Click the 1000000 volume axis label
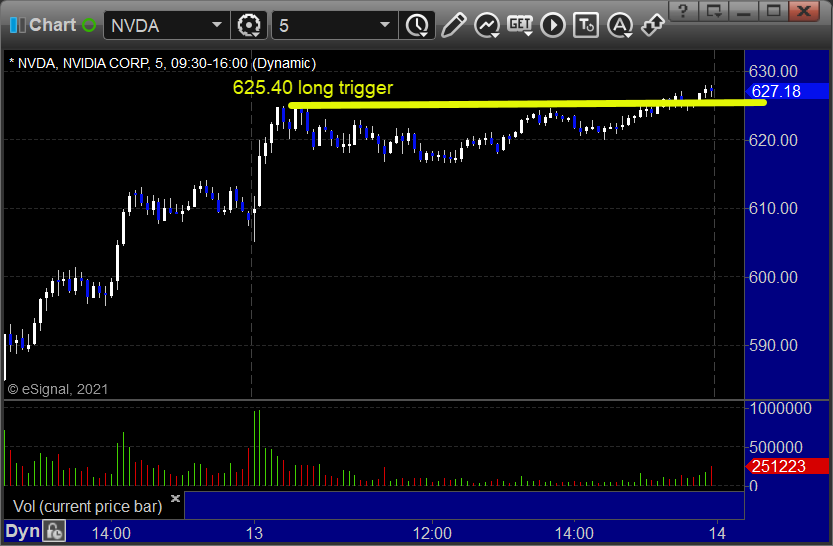 [x=780, y=408]
